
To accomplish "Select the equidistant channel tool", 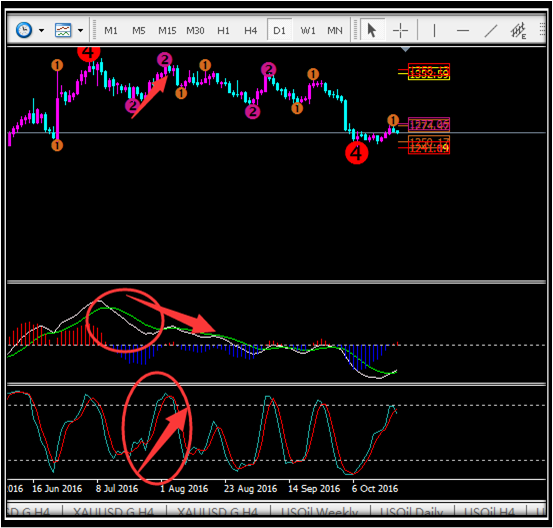I will pos(518,31).
